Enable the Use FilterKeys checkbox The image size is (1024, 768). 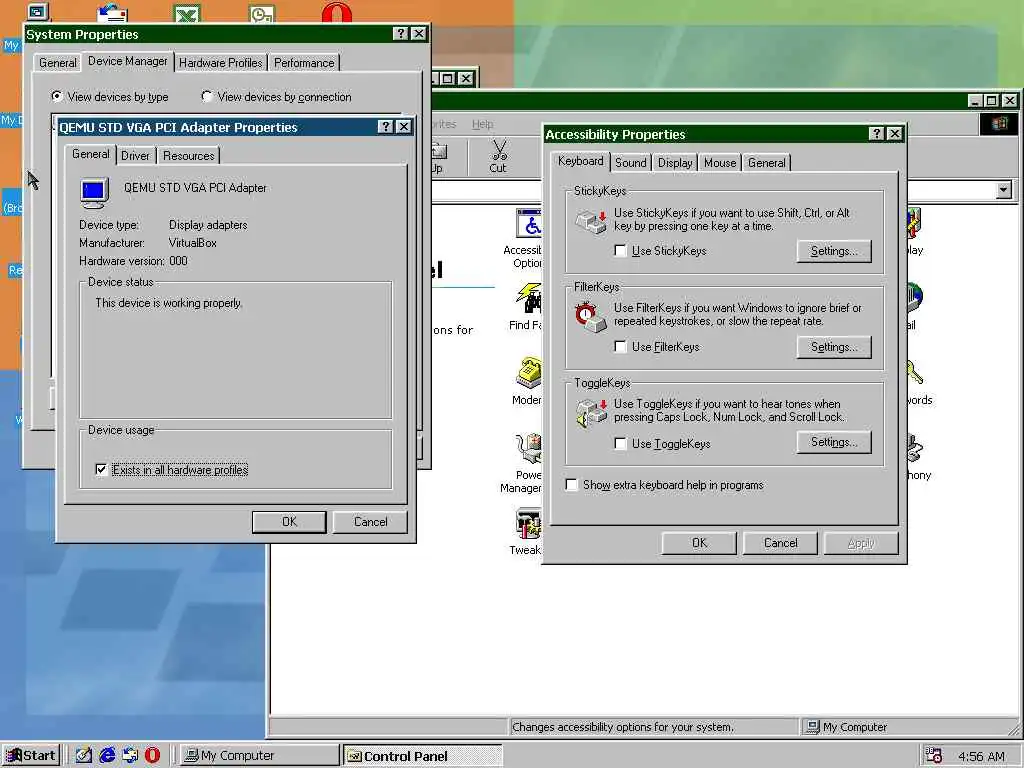pos(620,347)
